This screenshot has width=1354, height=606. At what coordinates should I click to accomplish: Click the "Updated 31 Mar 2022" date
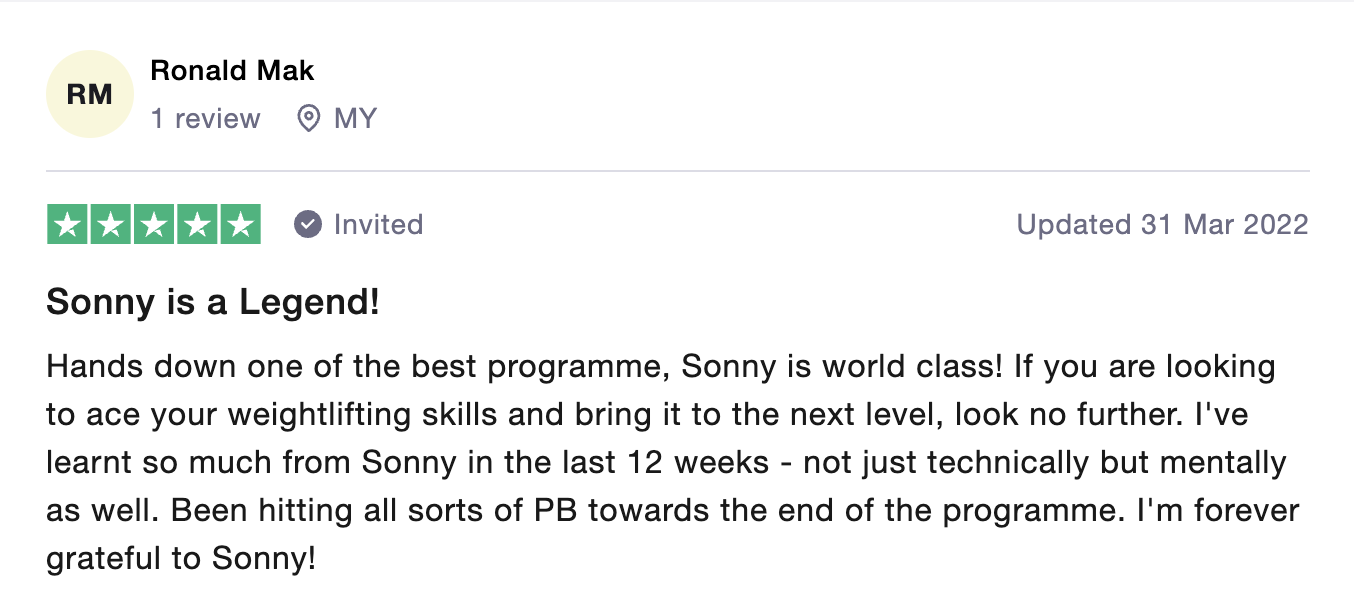(x=1162, y=224)
